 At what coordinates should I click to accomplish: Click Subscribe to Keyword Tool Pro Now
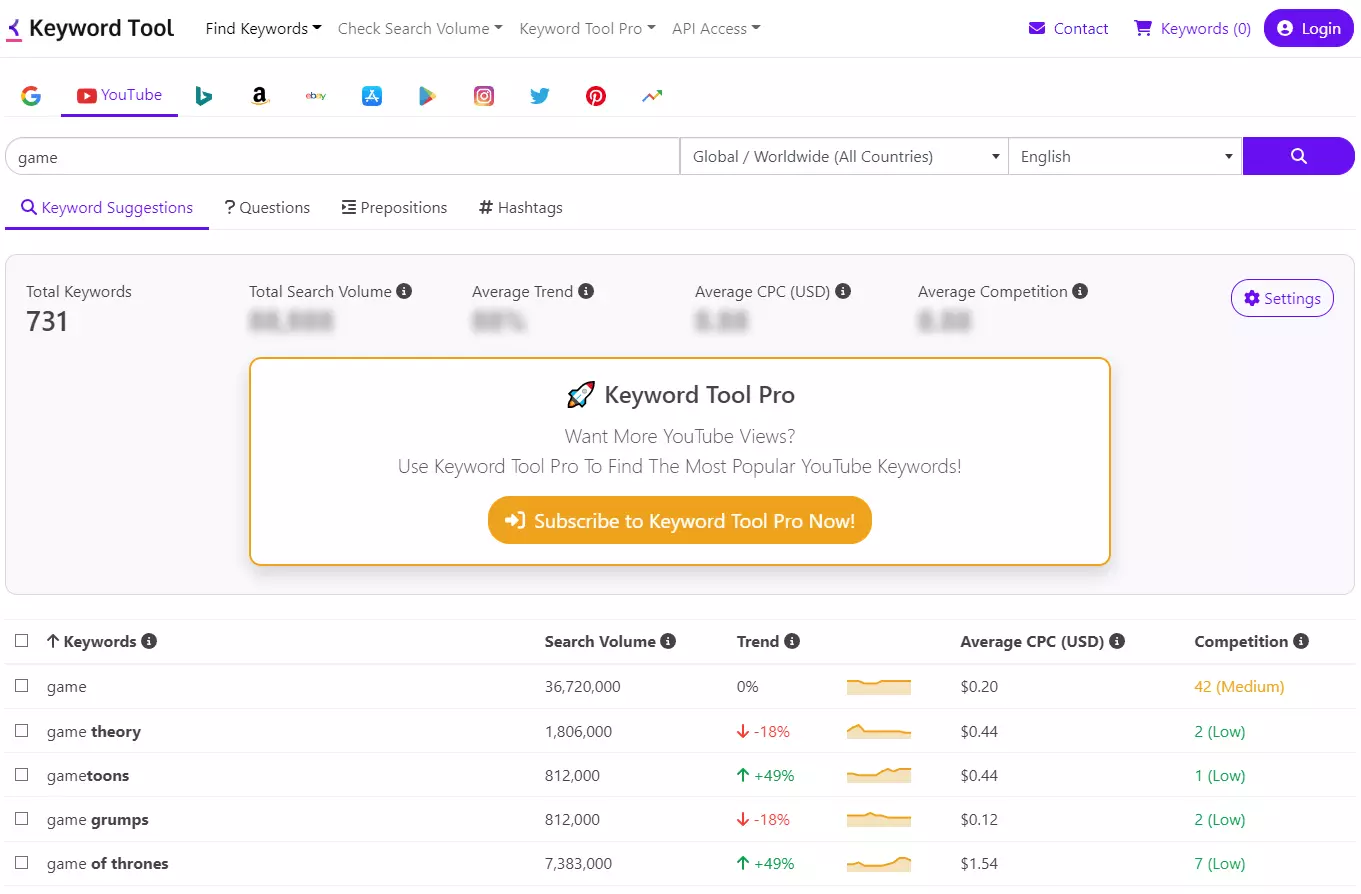click(680, 520)
